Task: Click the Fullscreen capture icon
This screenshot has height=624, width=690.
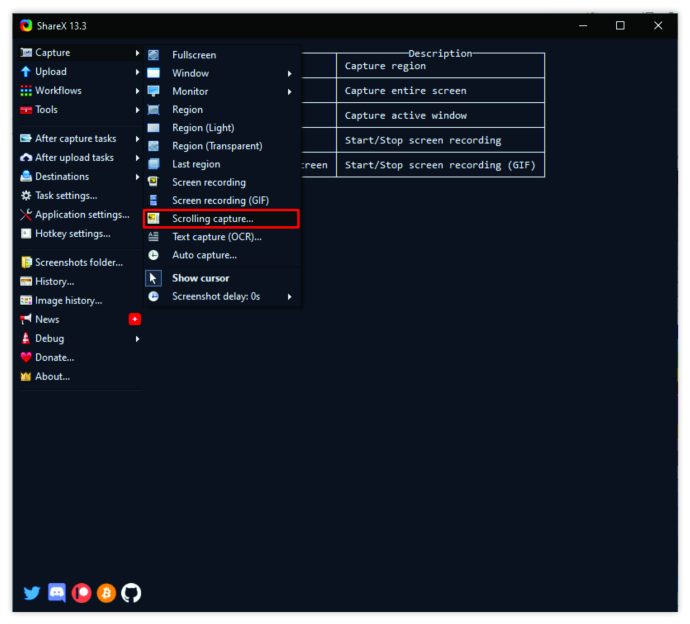Action: 153,55
